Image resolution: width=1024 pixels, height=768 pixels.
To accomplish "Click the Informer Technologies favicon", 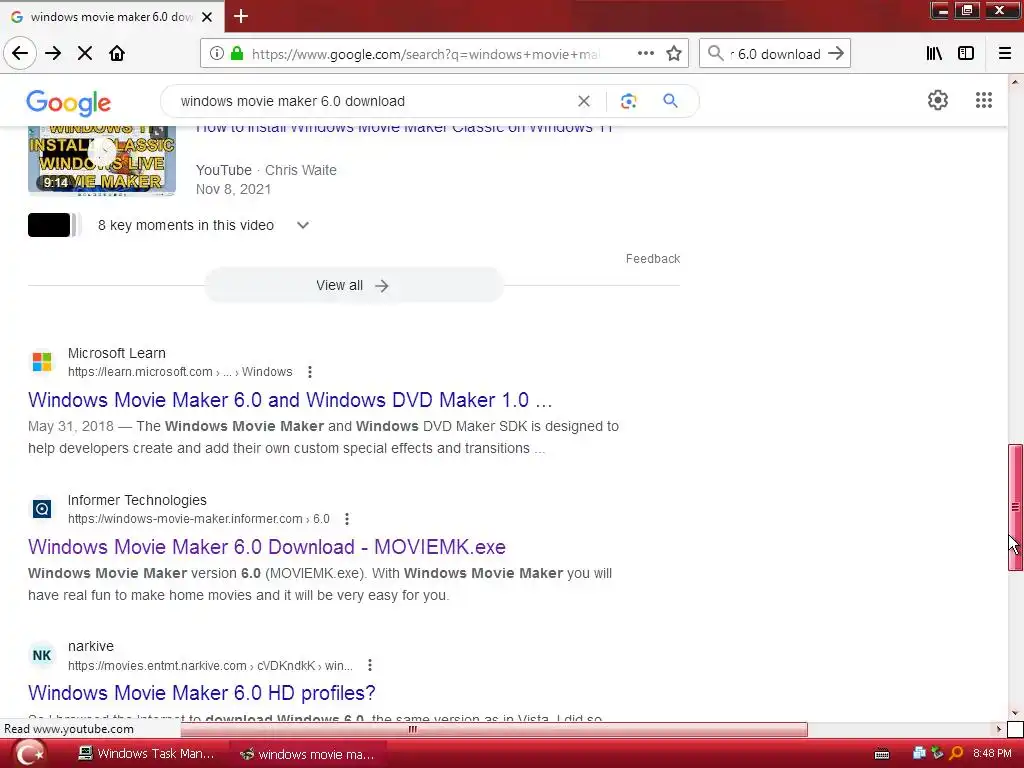I will pyautogui.click(x=42, y=509).
